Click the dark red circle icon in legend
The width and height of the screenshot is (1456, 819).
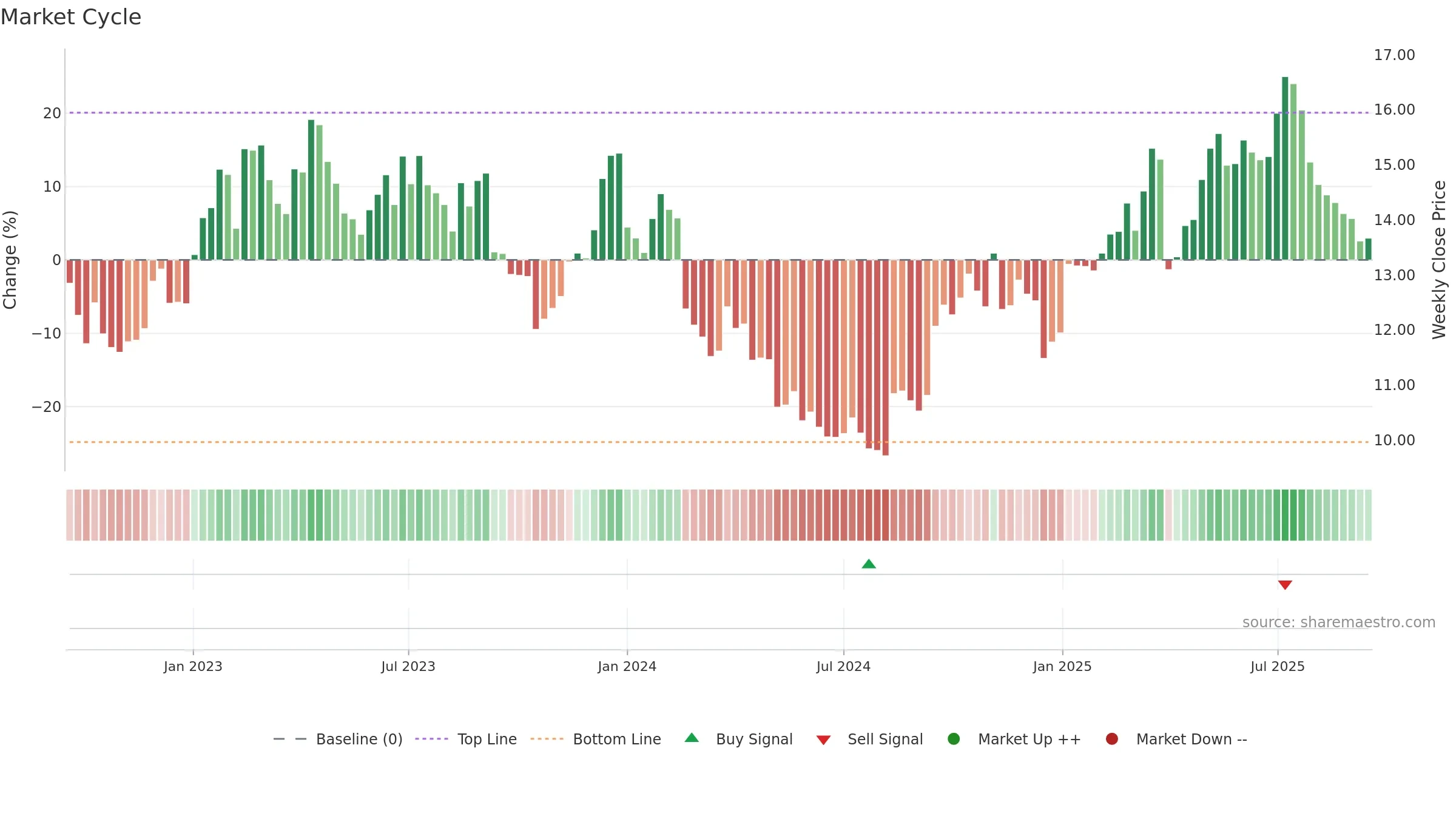click(x=1112, y=739)
